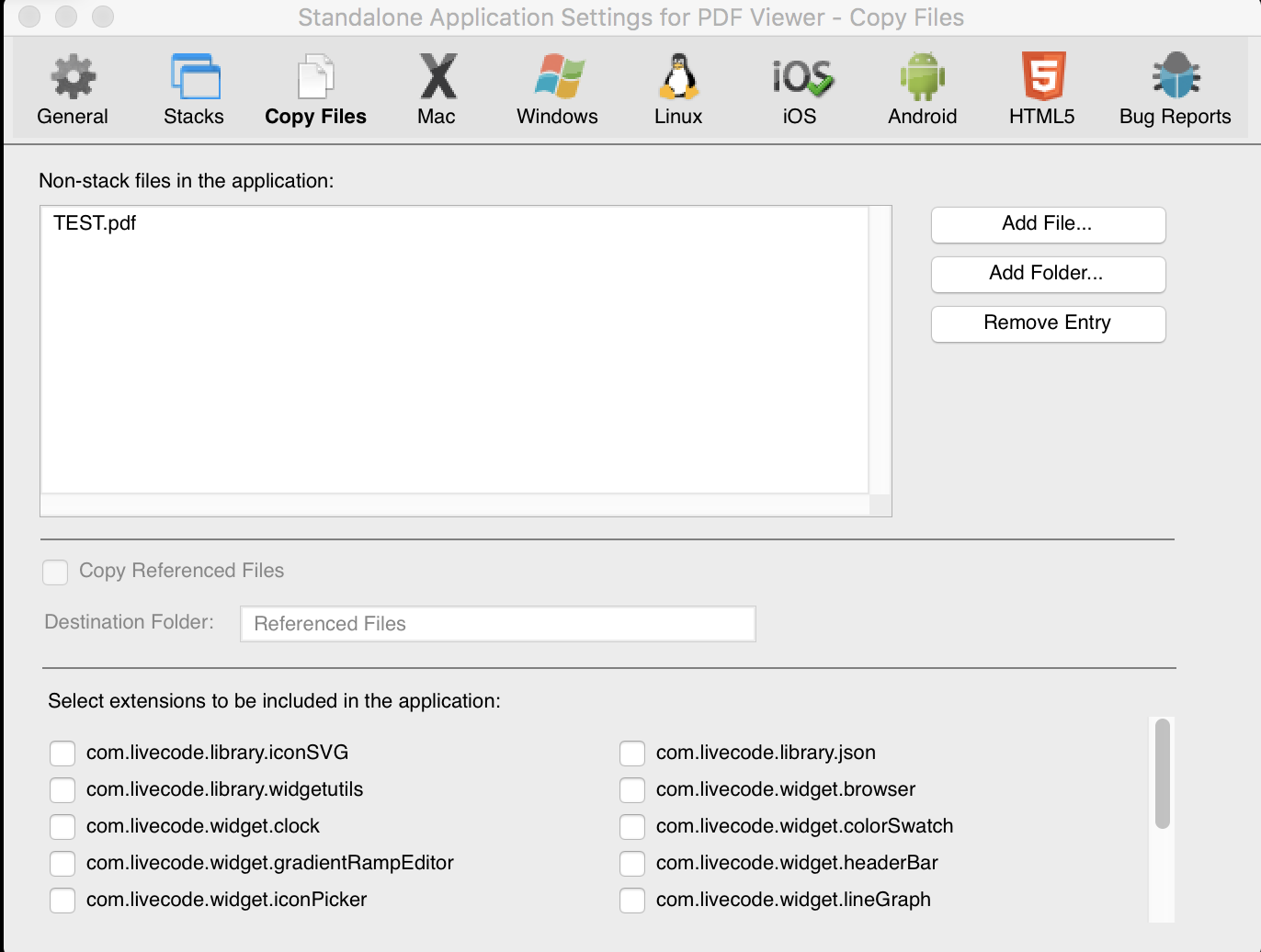Enable com.livecode.library.iconSVG extension
Screen dimensions: 1261x952
(x=62, y=754)
